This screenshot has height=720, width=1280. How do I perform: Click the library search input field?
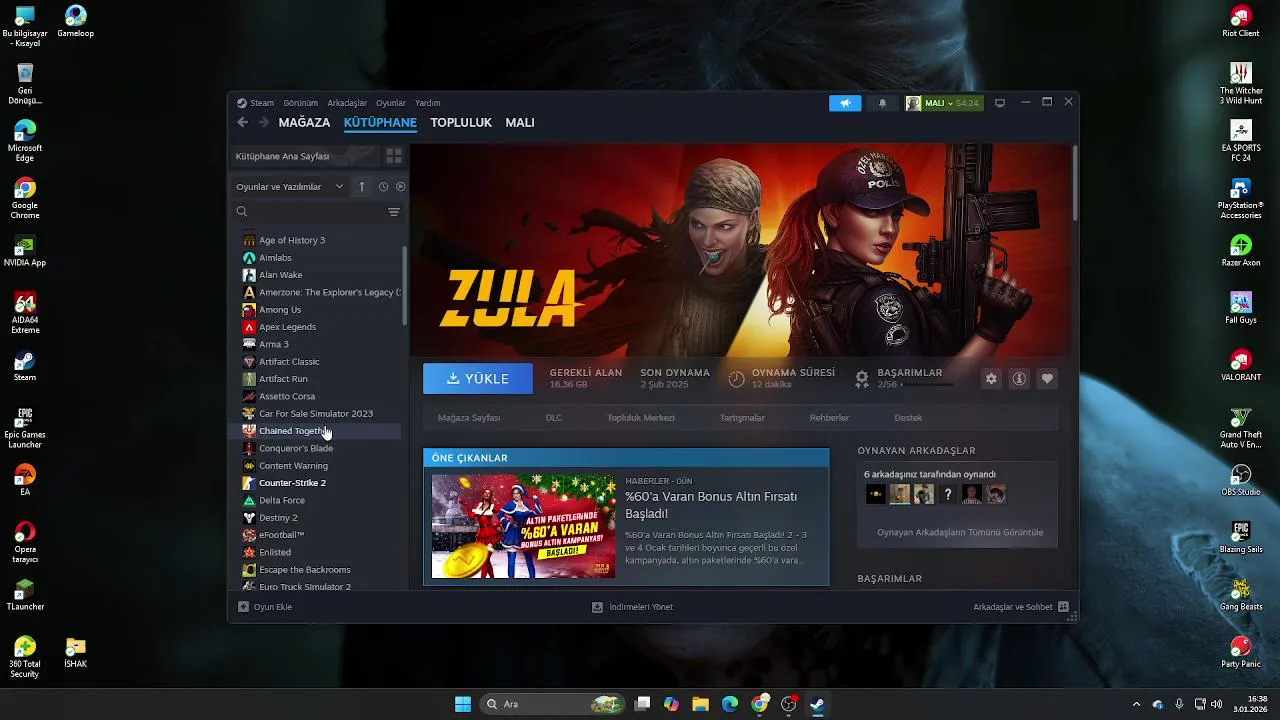[316, 212]
